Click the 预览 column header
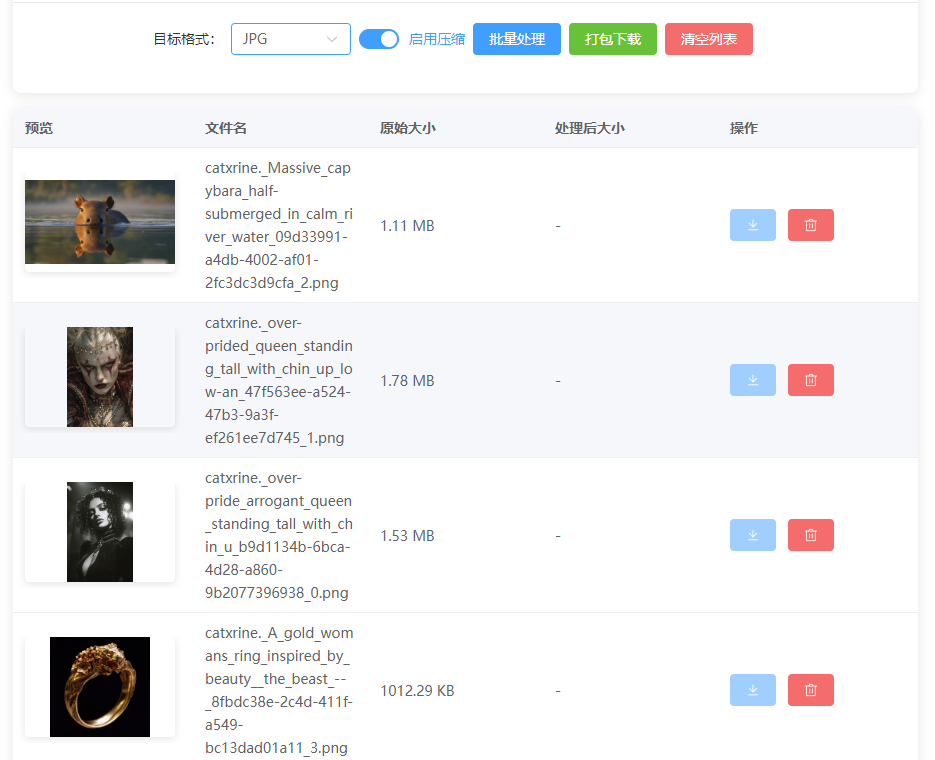 tap(39, 128)
